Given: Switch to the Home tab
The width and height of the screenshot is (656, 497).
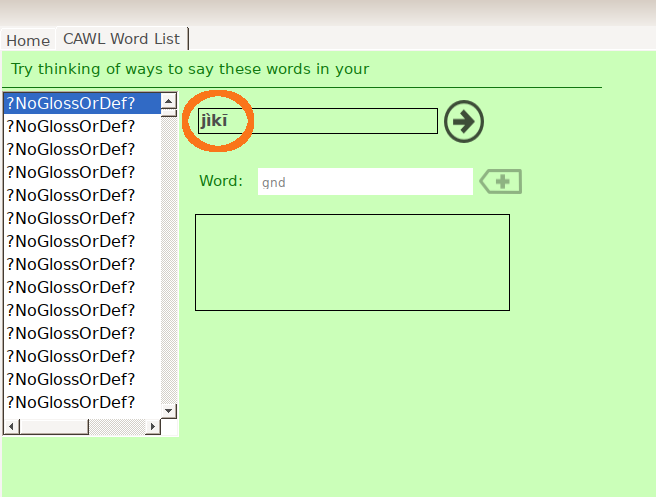Looking at the screenshot, I should 28,41.
